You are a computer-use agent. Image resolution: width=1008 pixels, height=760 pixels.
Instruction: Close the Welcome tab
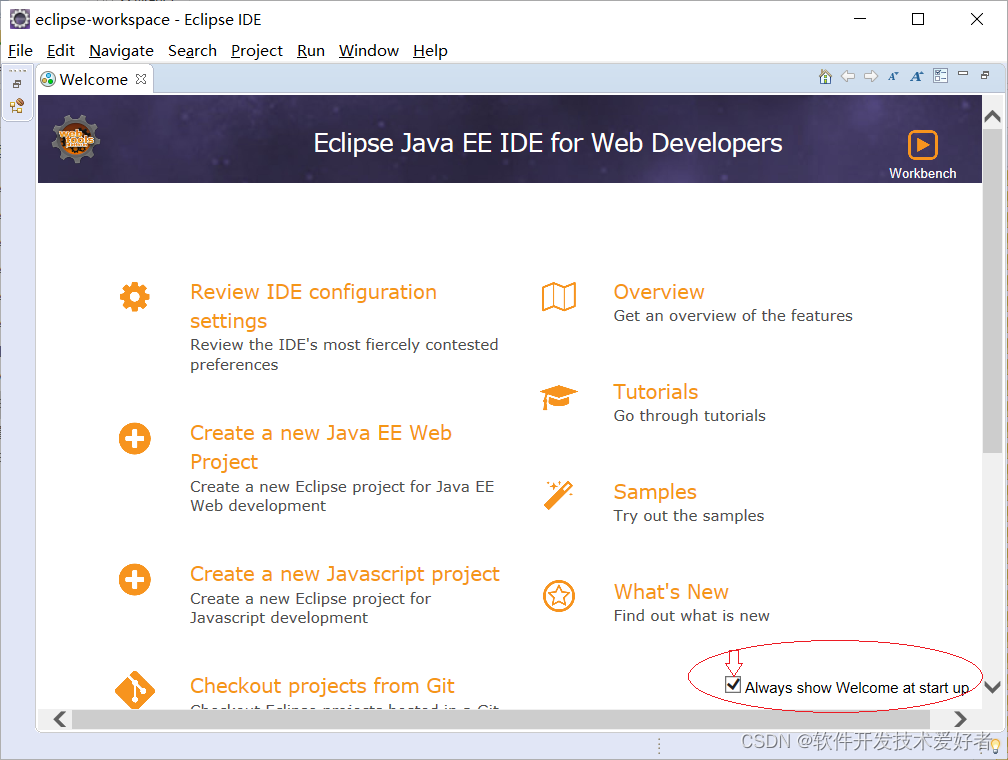(141, 78)
